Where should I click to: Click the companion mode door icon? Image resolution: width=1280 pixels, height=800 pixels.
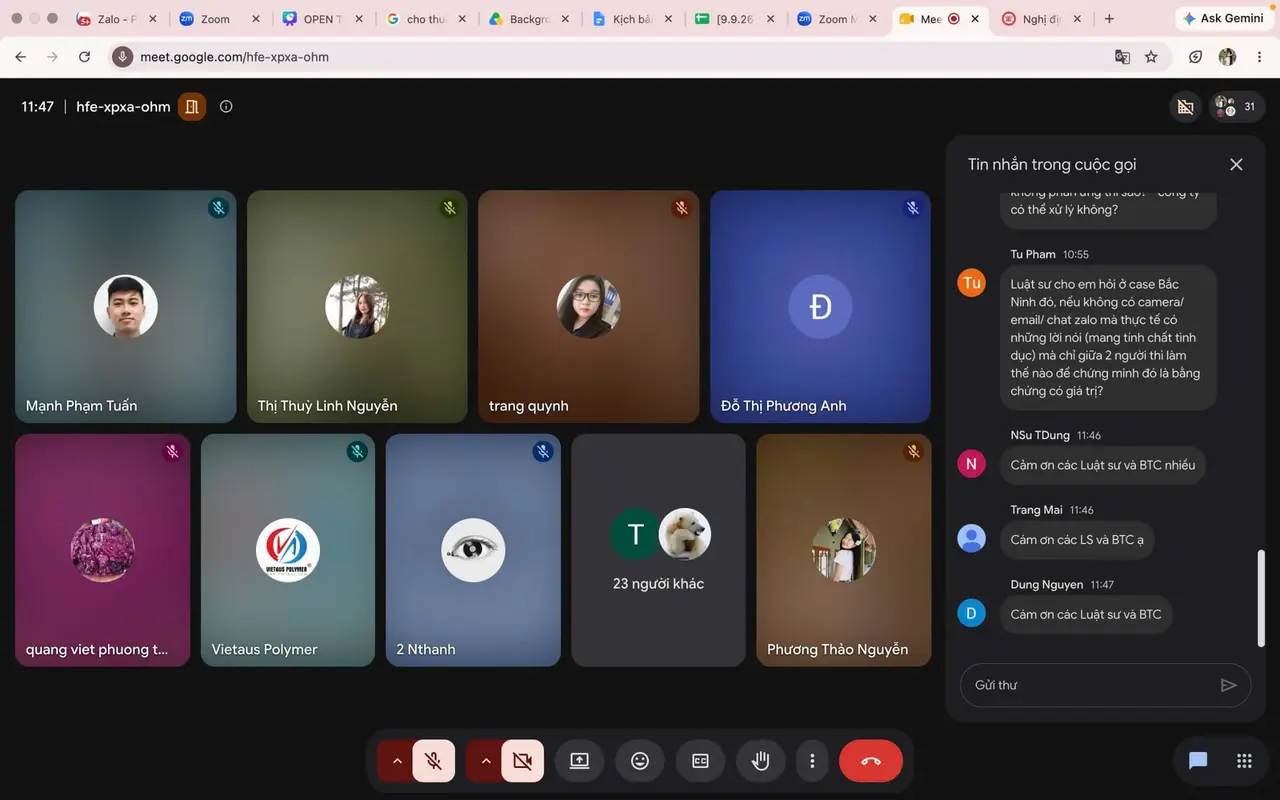[x=192, y=107]
